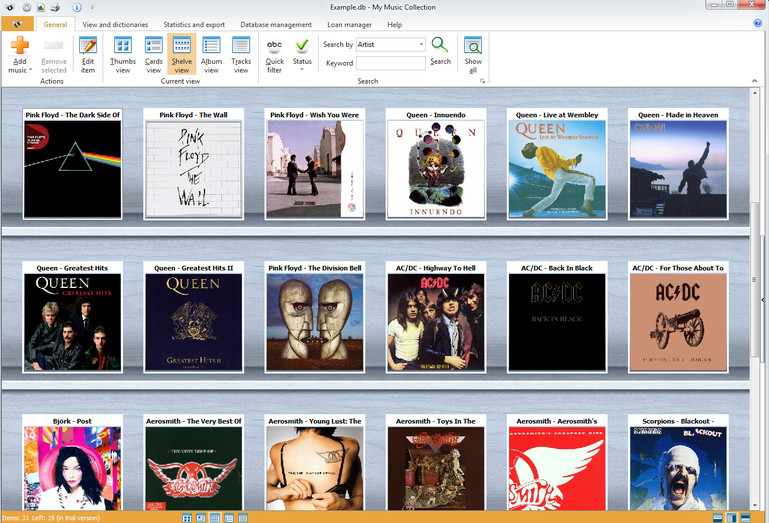Switch to Album view
The height and width of the screenshot is (523, 769).
211,54
